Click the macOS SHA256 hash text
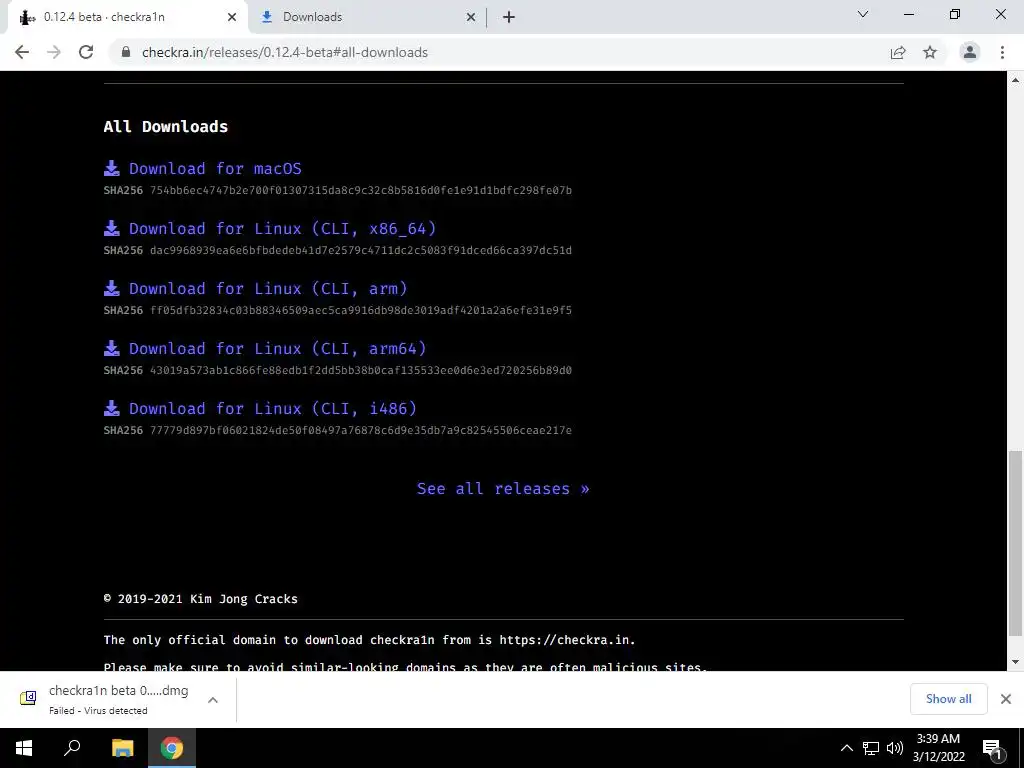Viewport: 1024px width, 768px height. point(360,190)
